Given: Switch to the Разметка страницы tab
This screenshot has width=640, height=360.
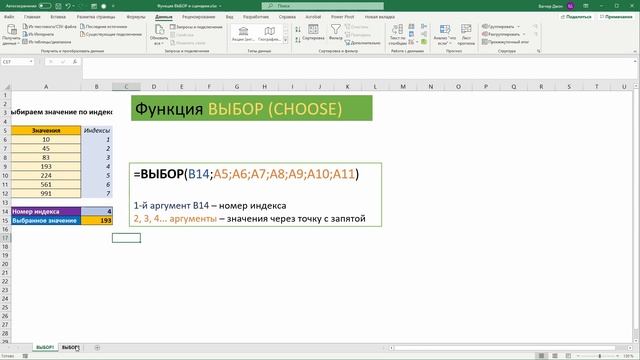Looking at the screenshot, I should [96, 17].
